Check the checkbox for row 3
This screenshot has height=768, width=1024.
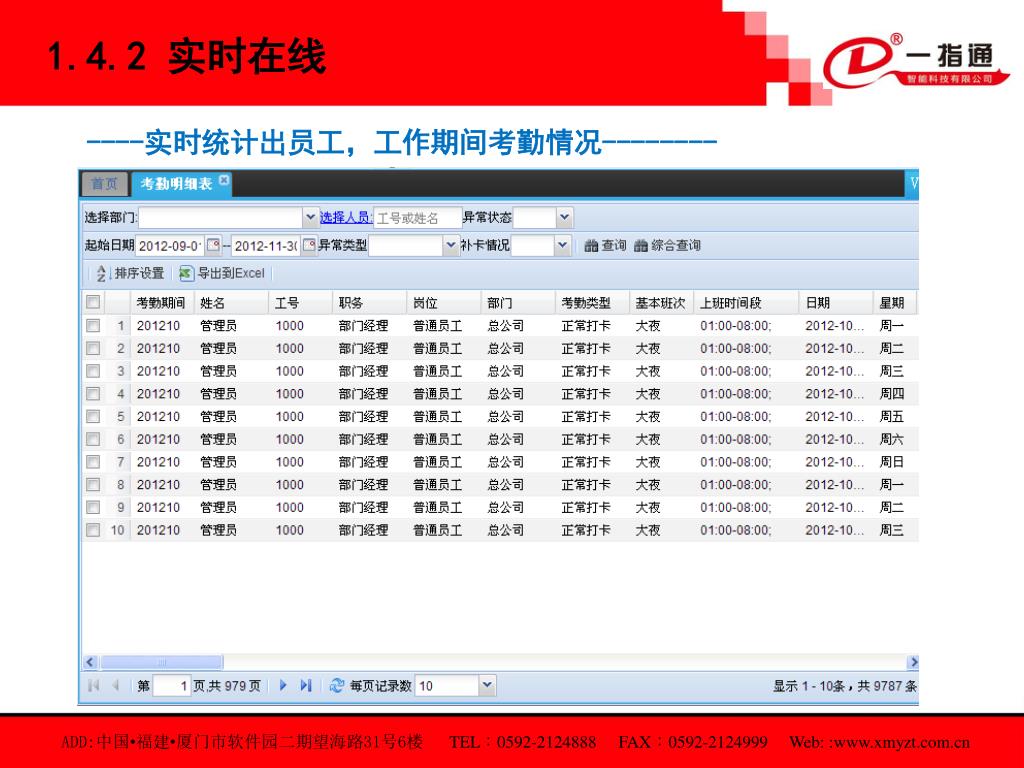(93, 371)
